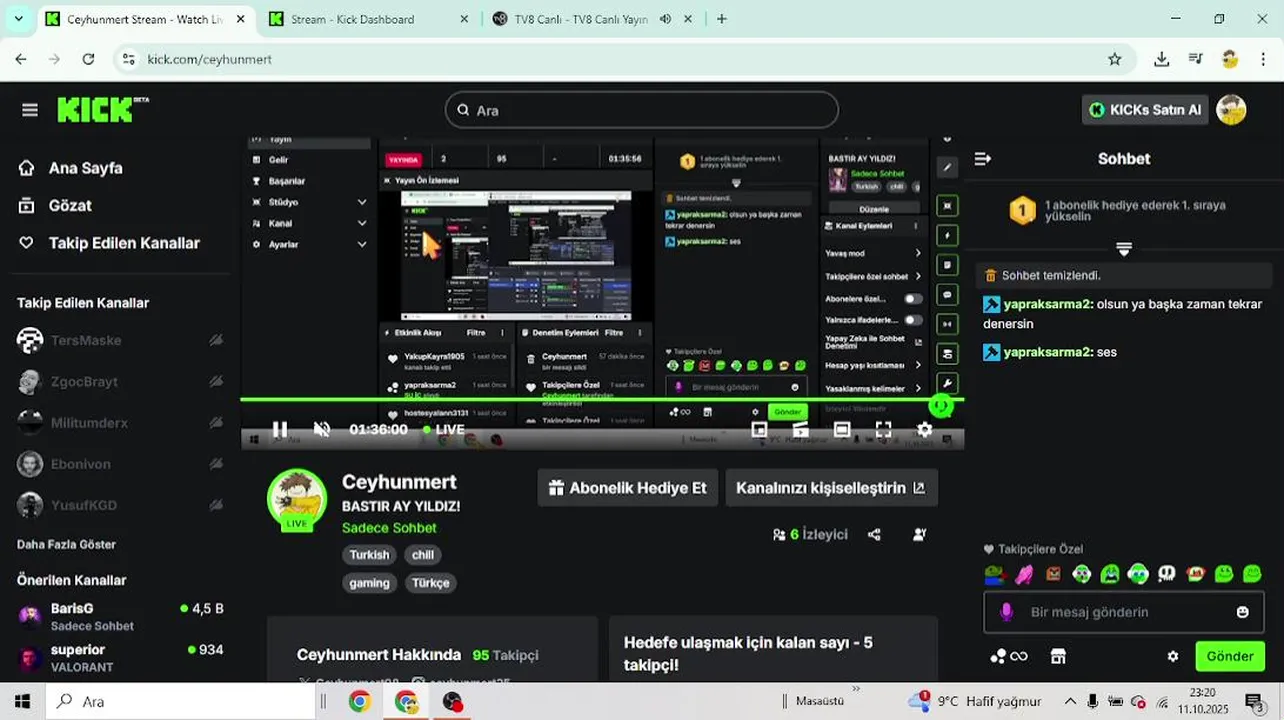Reload the Kick page

pyautogui.click(x=88, y=59)
